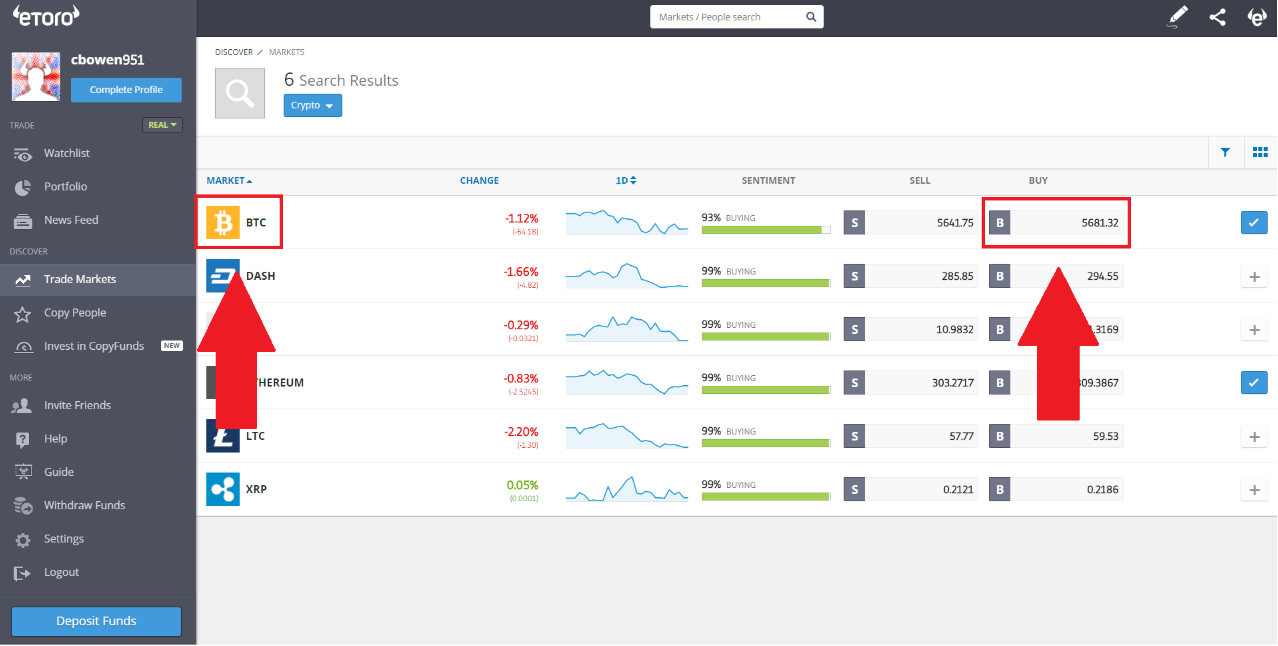
Task: Add XRP to watchlist plus button
Action: pos(1254,489)
